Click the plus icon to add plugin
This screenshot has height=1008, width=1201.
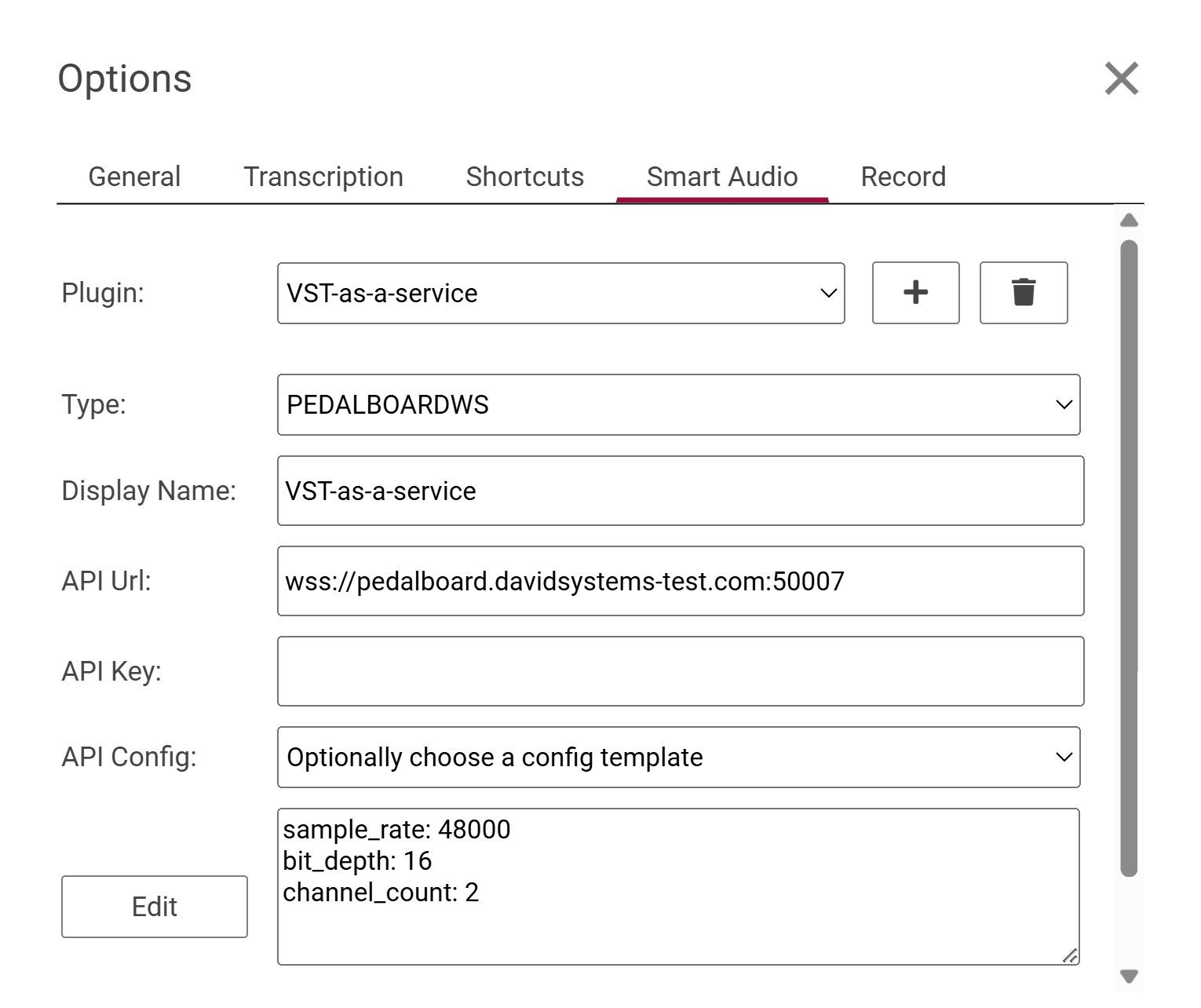[915, 293]
